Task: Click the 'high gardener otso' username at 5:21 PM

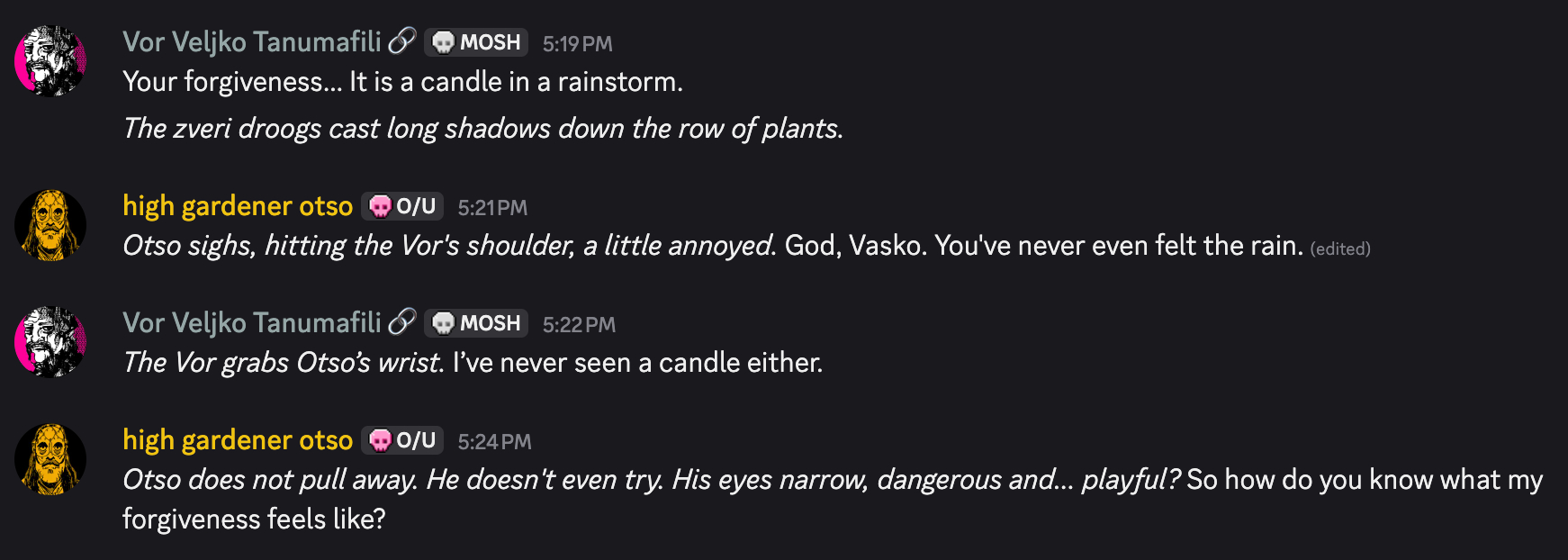Action: (238, 206)
